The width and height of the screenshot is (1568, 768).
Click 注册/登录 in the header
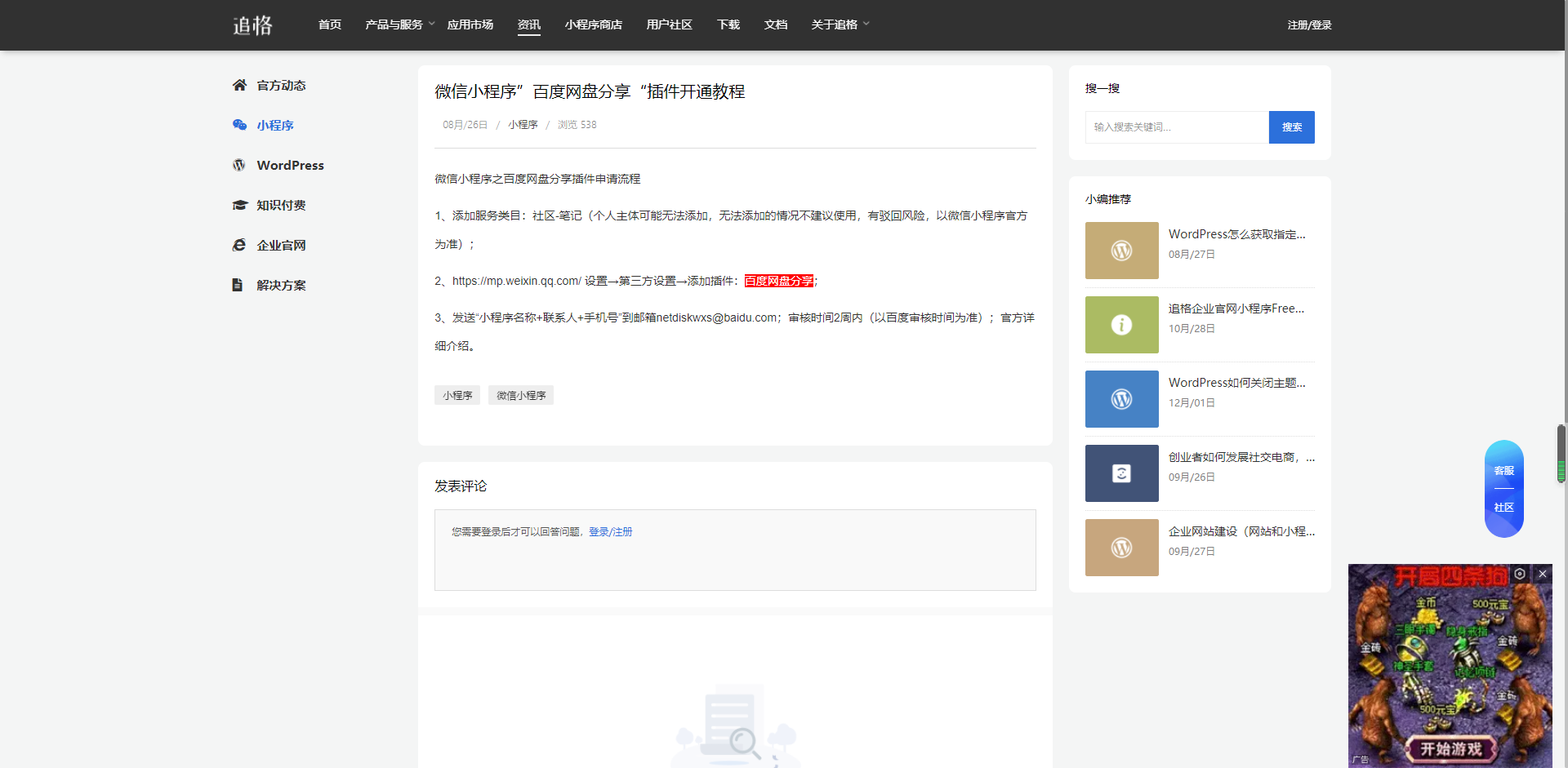point(1309,25)
